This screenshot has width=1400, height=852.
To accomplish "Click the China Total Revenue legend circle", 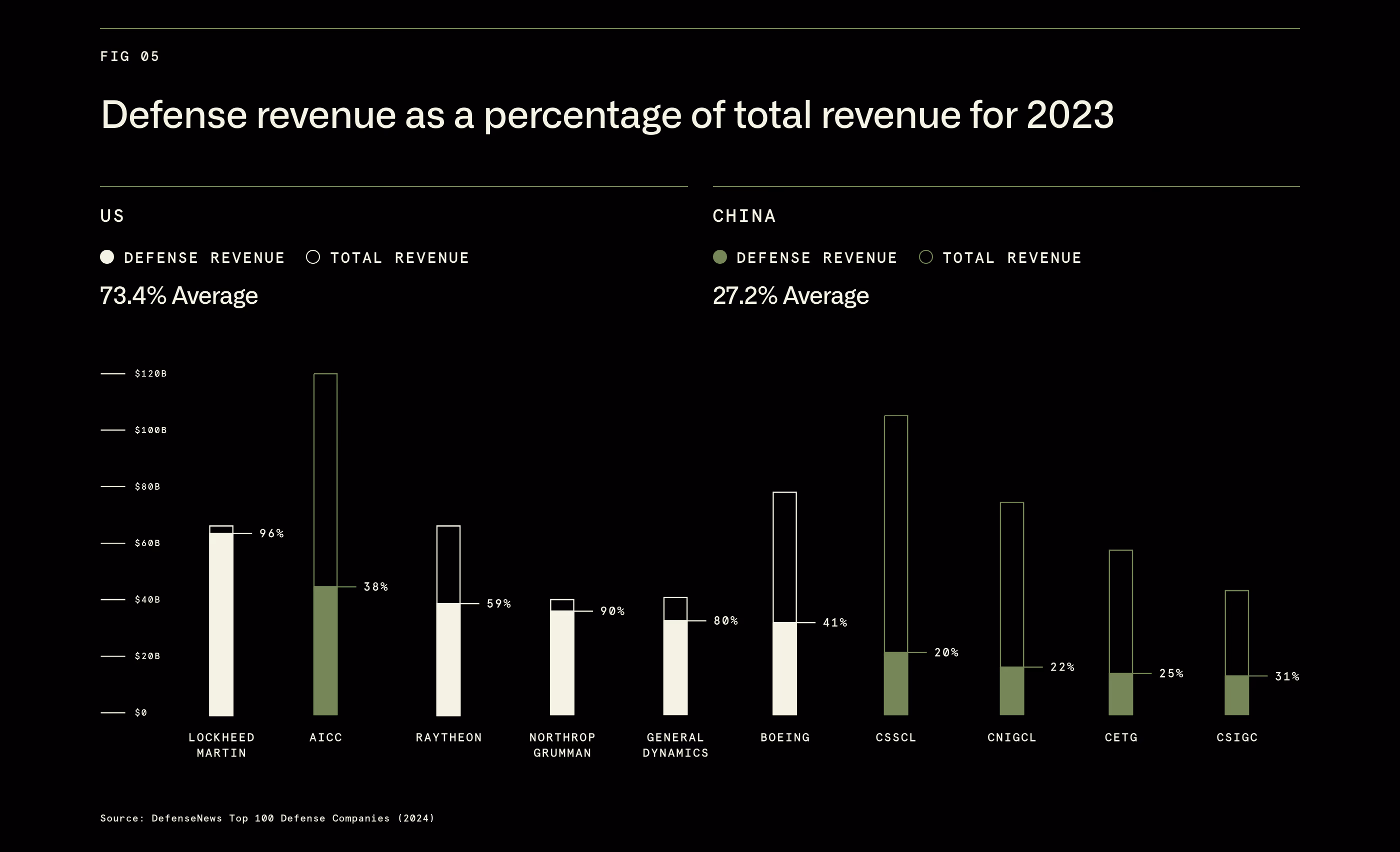I will (x=926, y=257).
